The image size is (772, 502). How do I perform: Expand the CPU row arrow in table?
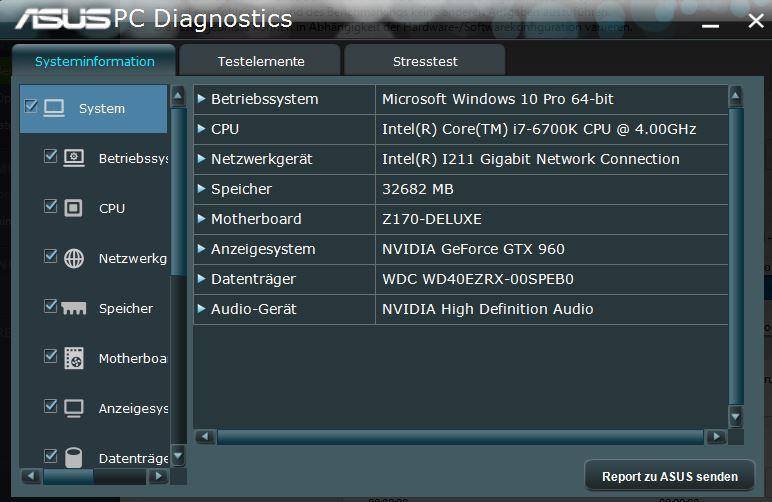[201, 128]
